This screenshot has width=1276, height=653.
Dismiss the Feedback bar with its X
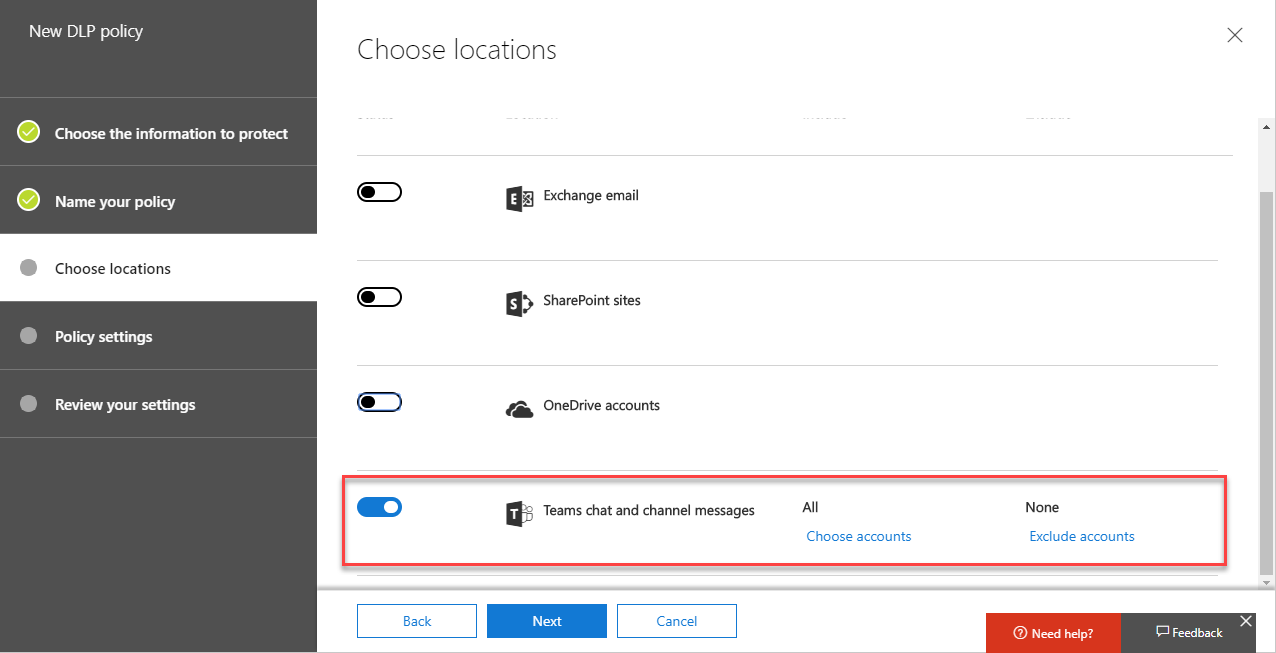(1245, 621)
